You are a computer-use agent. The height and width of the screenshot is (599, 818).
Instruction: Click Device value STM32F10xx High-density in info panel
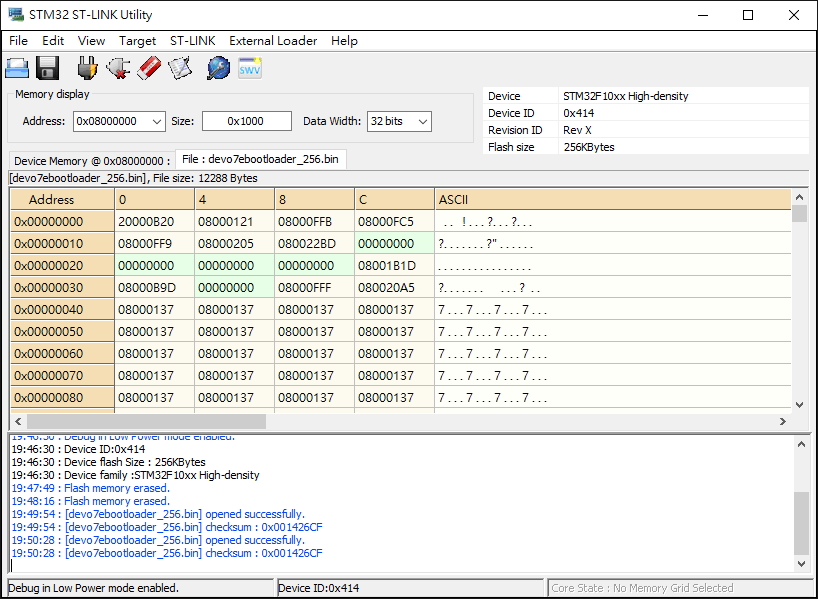coord(625,96)
